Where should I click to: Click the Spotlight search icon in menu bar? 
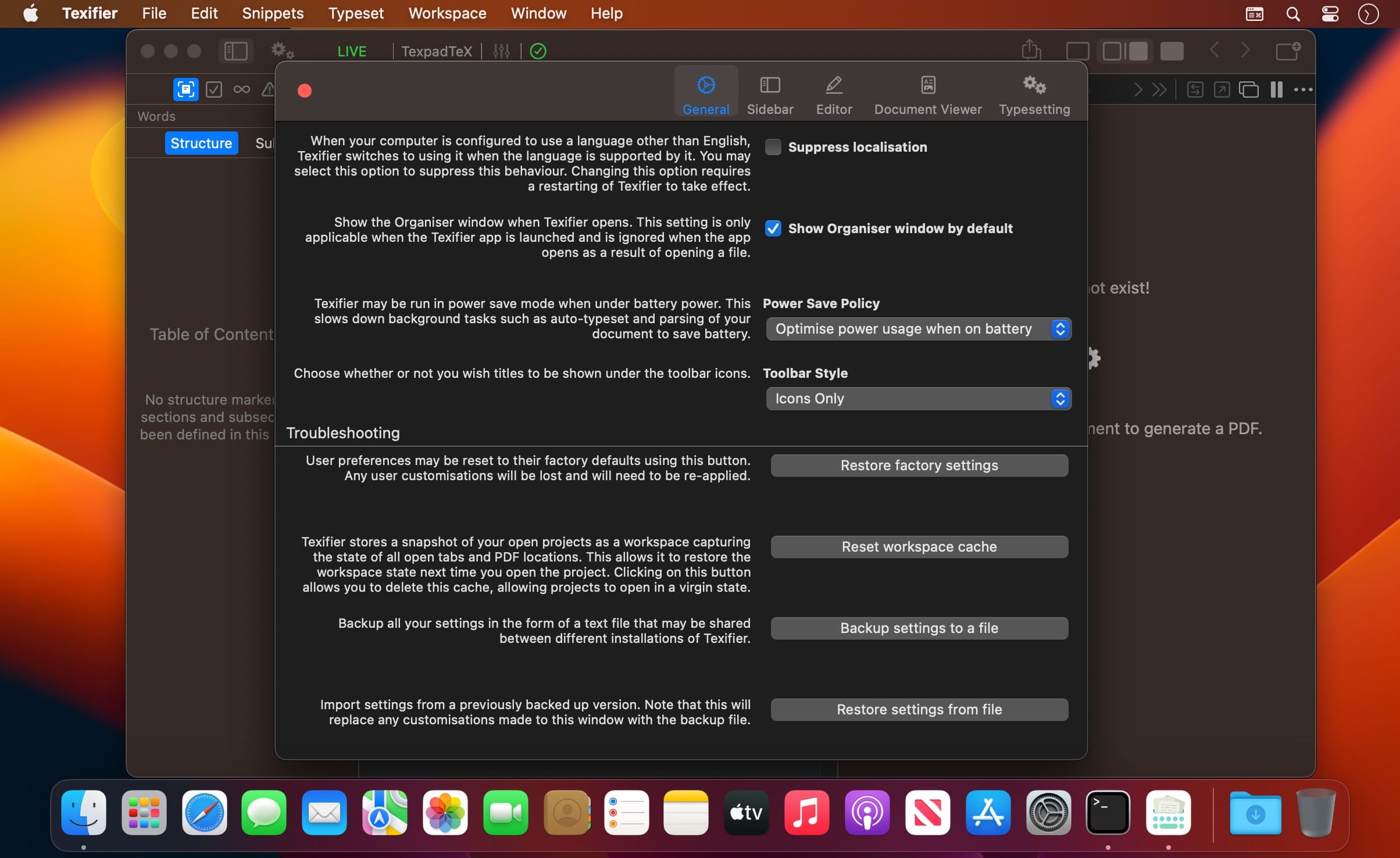[x=1292, y=14]
